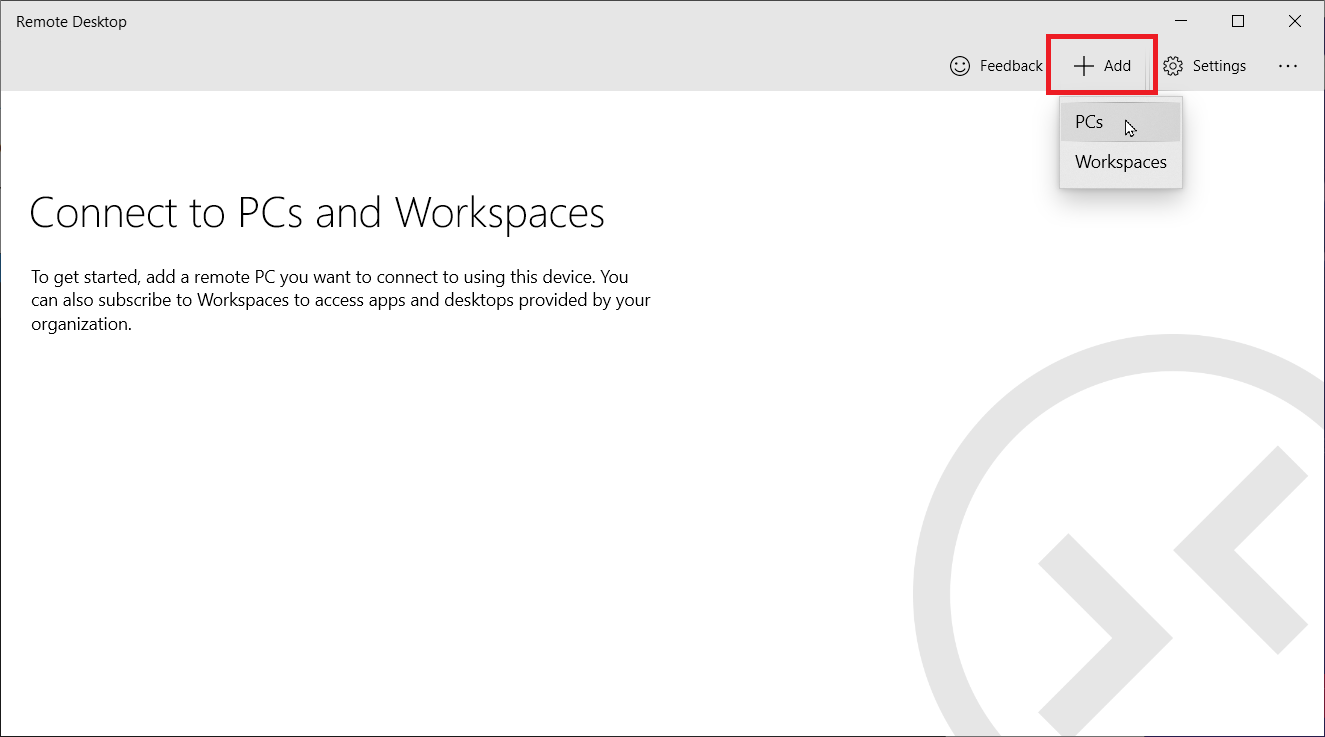The height and width of the screenshot is (737, 1325).
Task: Open Settings via the gear icon
Action: click(1173, 66)
